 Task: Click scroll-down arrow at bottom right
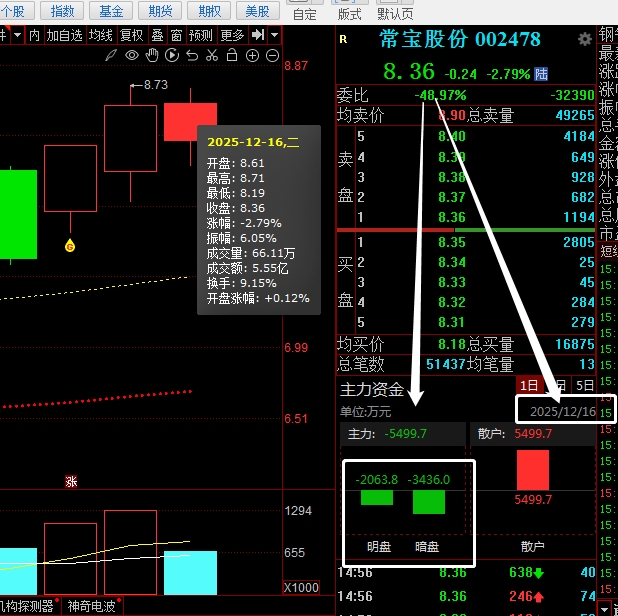click(604, 609)
